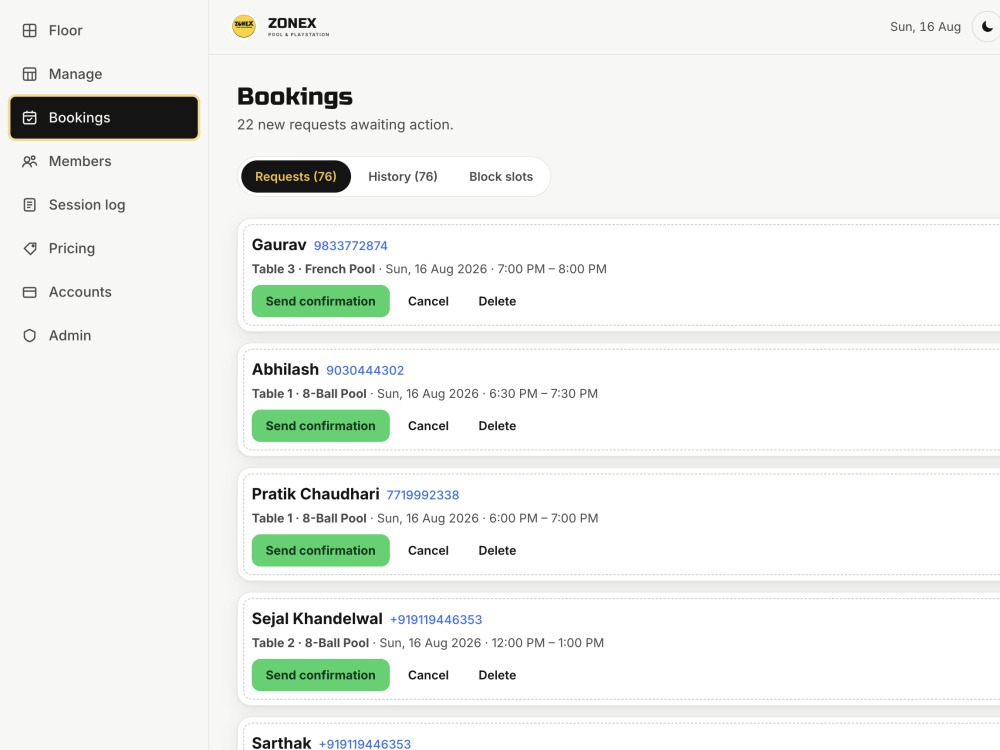1000x750 pixels.
Task: Click '22 new requests awaiting action' text
Action: pyautogui.click(x=345, y=124)
